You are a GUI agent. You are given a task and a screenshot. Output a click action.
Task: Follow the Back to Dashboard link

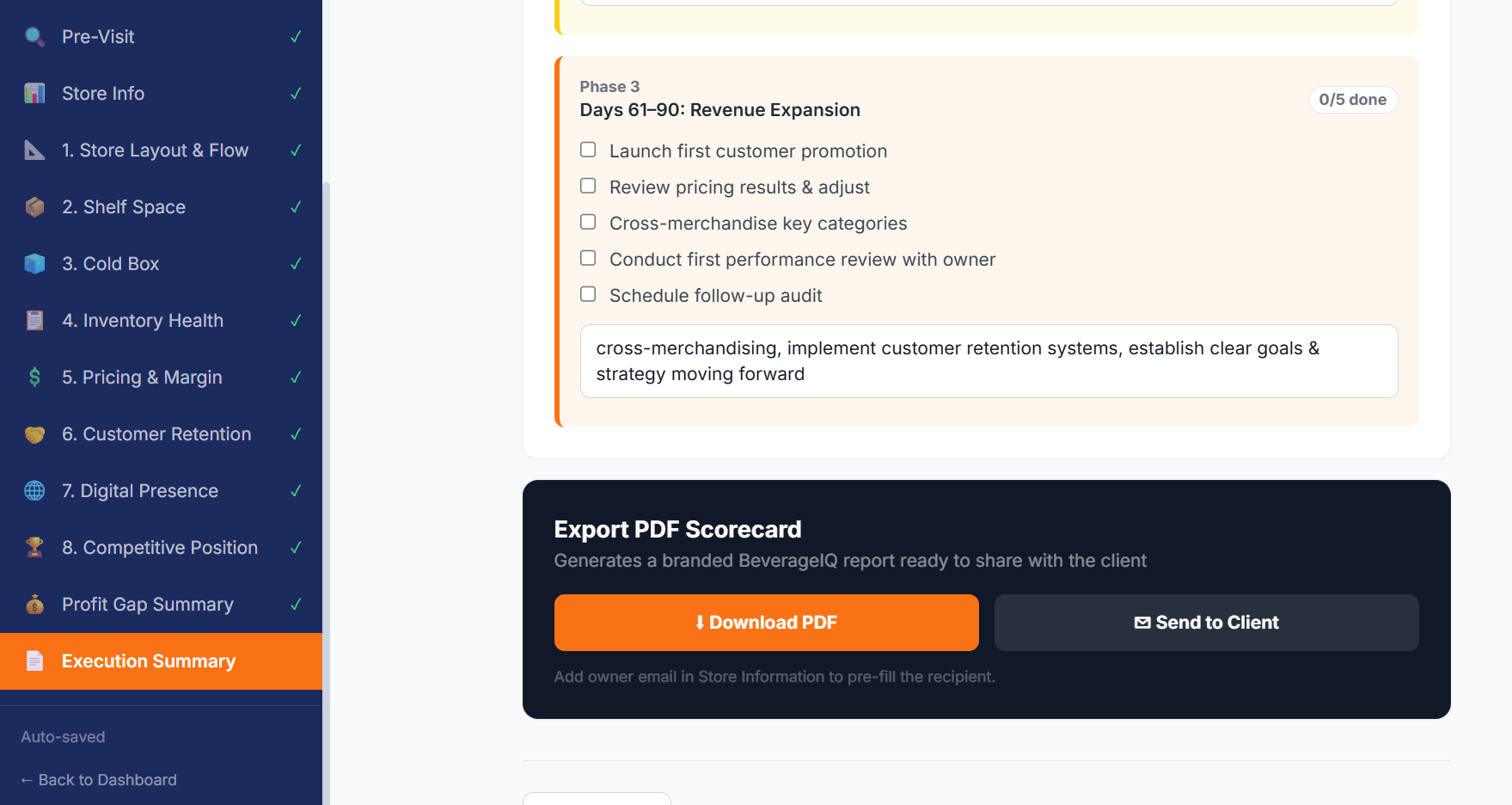tap(98, 779)
